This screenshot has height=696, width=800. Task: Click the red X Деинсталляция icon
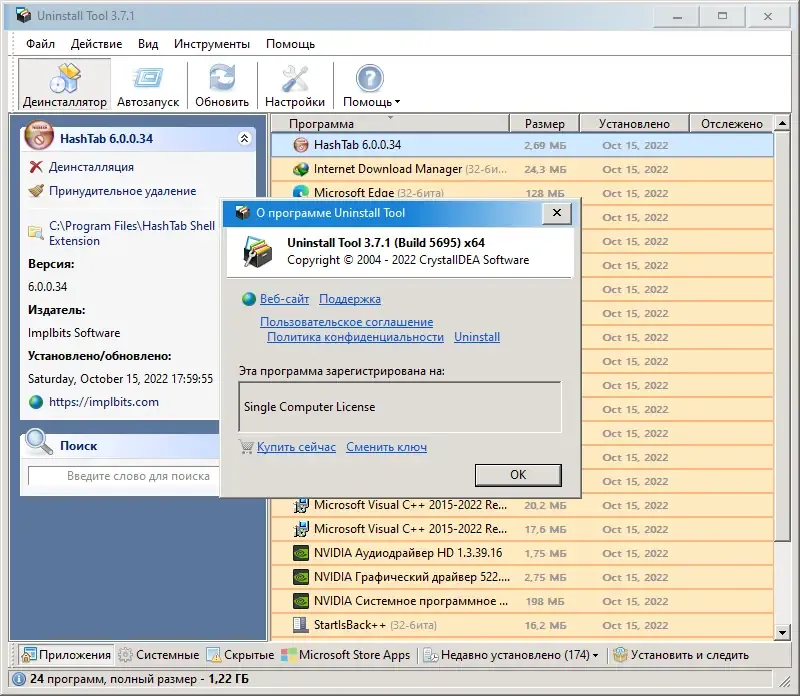tap(36, 167)
